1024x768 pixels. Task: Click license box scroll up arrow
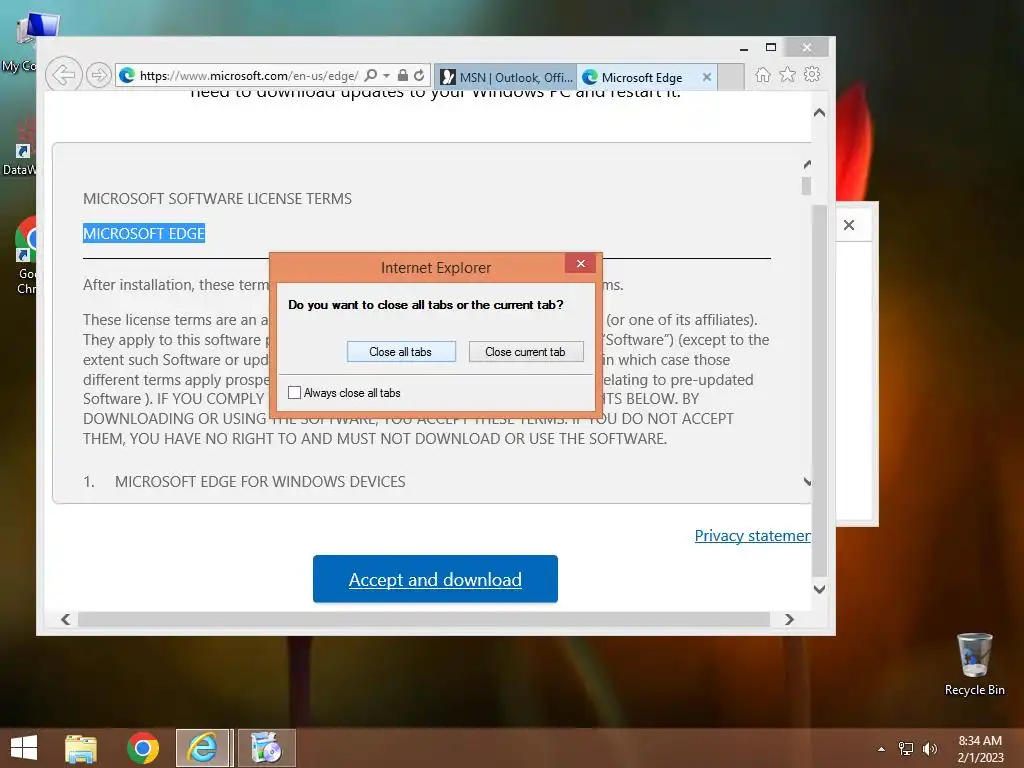807,164
